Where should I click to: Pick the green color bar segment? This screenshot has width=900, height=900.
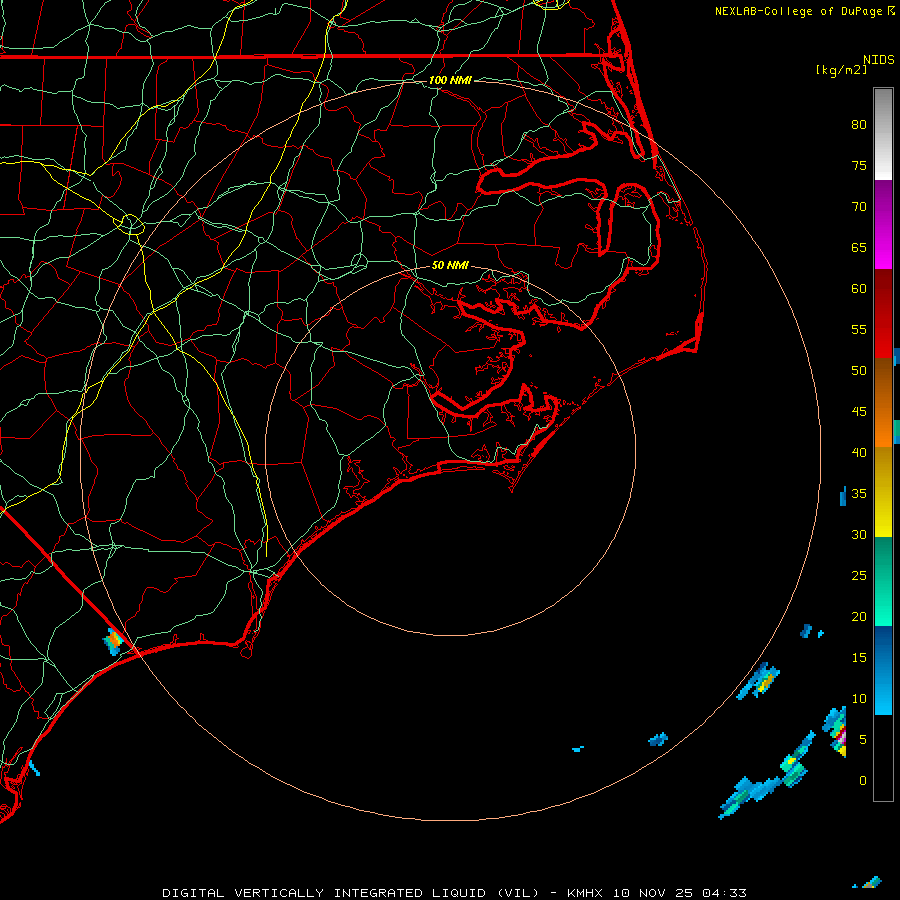(x=883, y=581)
